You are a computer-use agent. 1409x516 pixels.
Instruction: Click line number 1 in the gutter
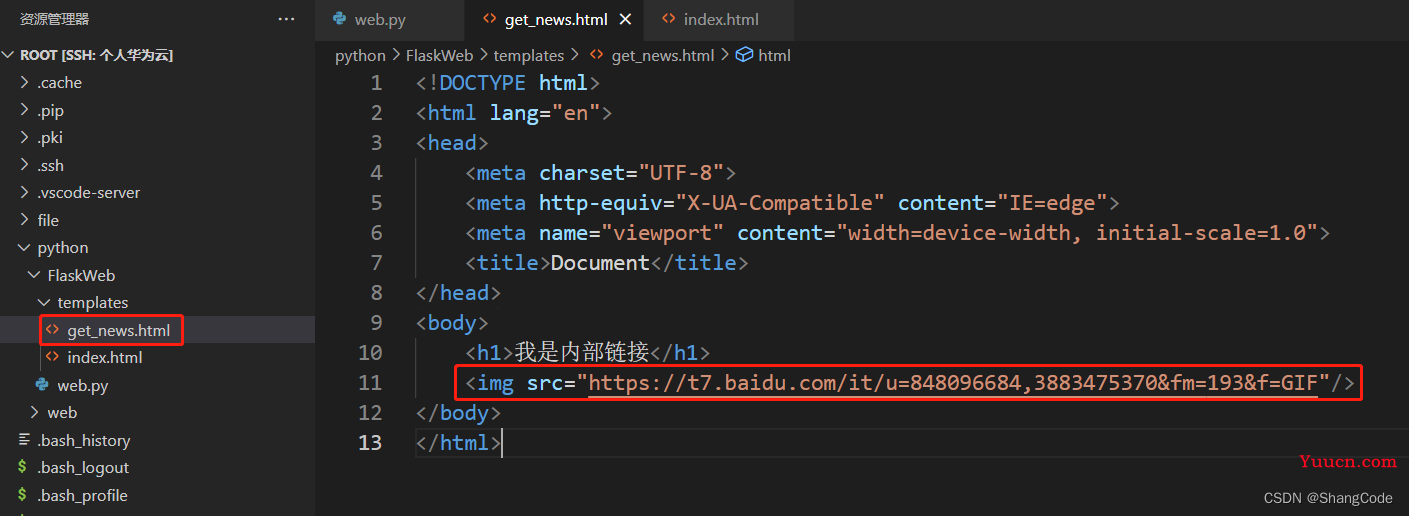coord(376,82)
